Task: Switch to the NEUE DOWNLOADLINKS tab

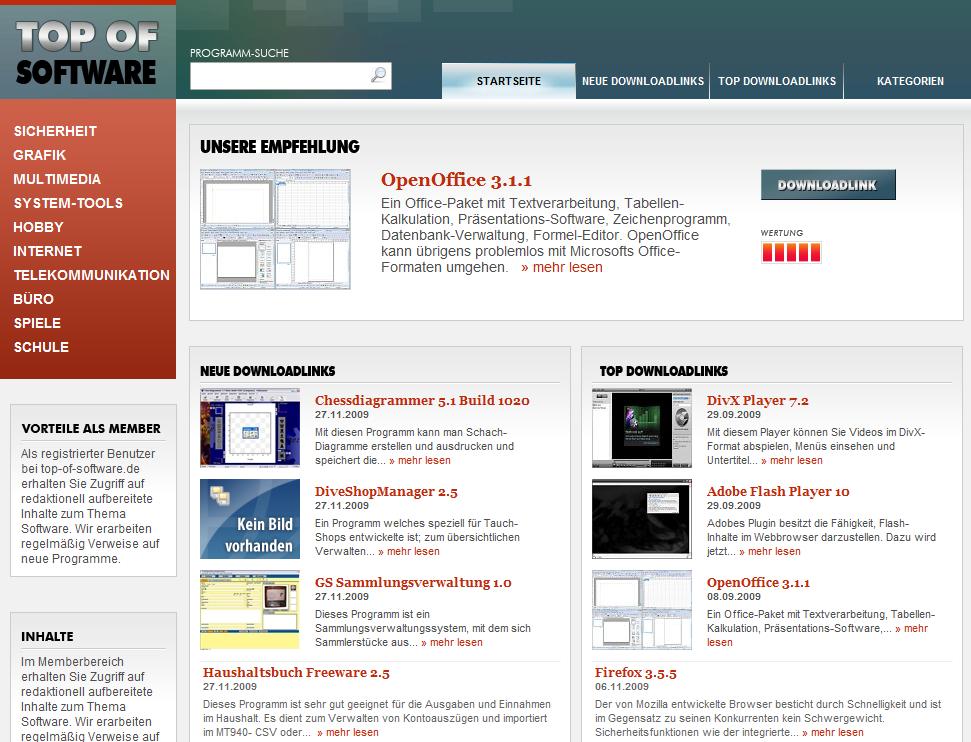Action: click(642, 81)
